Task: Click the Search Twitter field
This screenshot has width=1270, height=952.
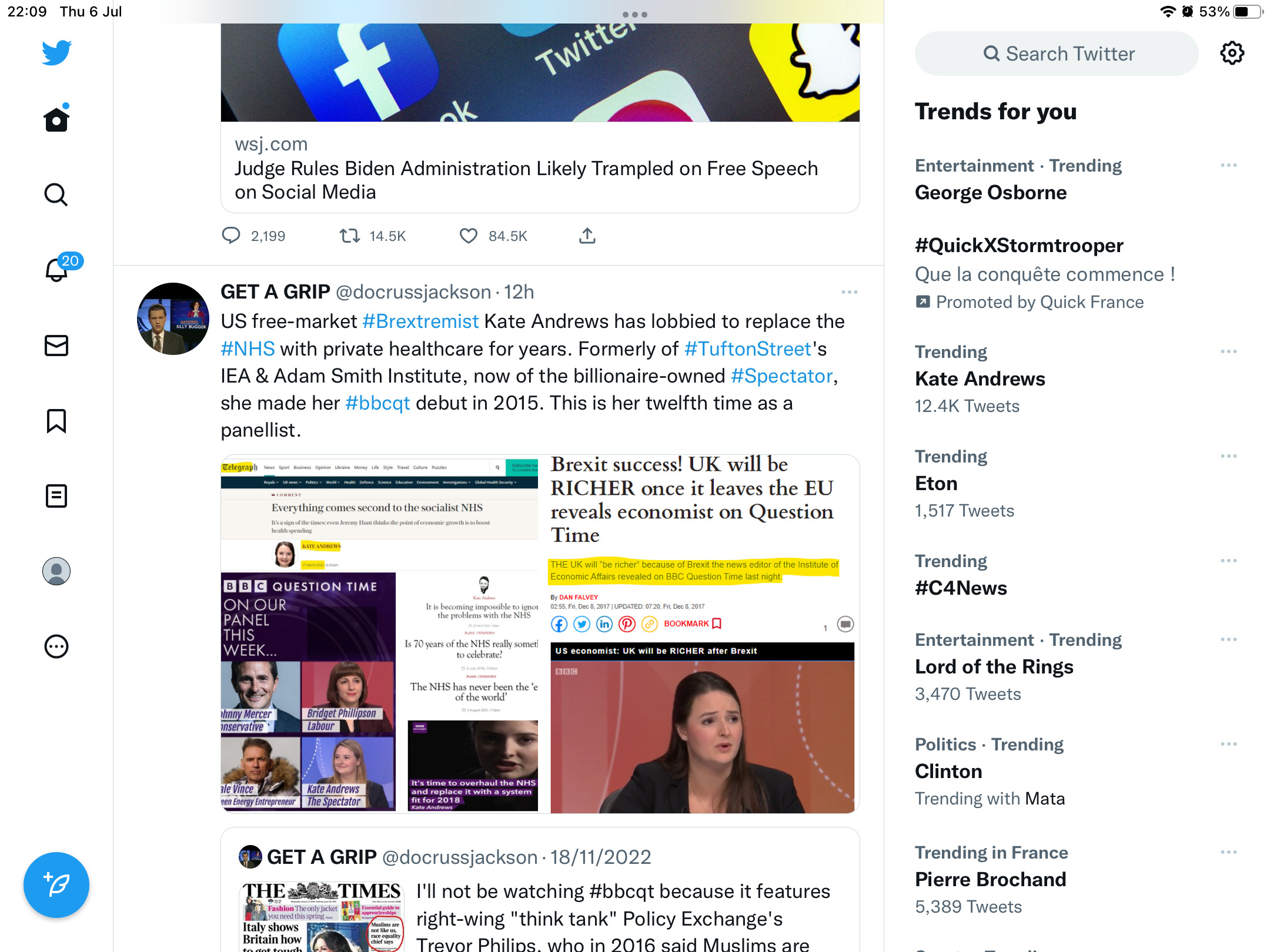Action: point(1057,53)
